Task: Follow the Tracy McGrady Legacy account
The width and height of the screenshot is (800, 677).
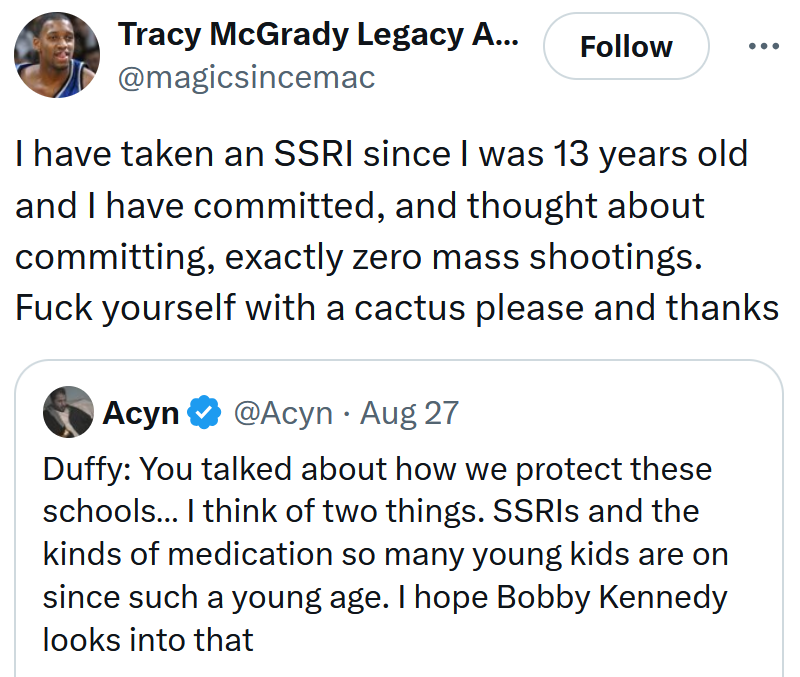Action: click(626, 45)
